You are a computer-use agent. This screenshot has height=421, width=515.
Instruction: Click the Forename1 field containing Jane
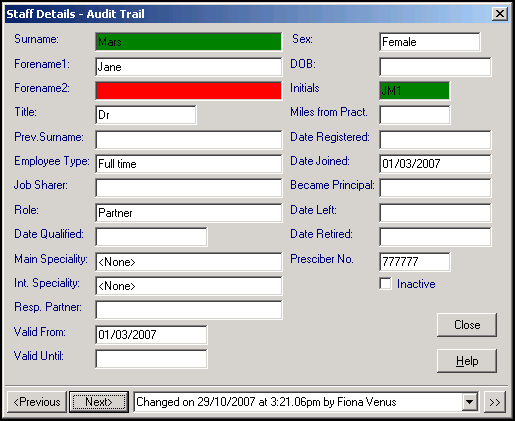coord(189,67)
